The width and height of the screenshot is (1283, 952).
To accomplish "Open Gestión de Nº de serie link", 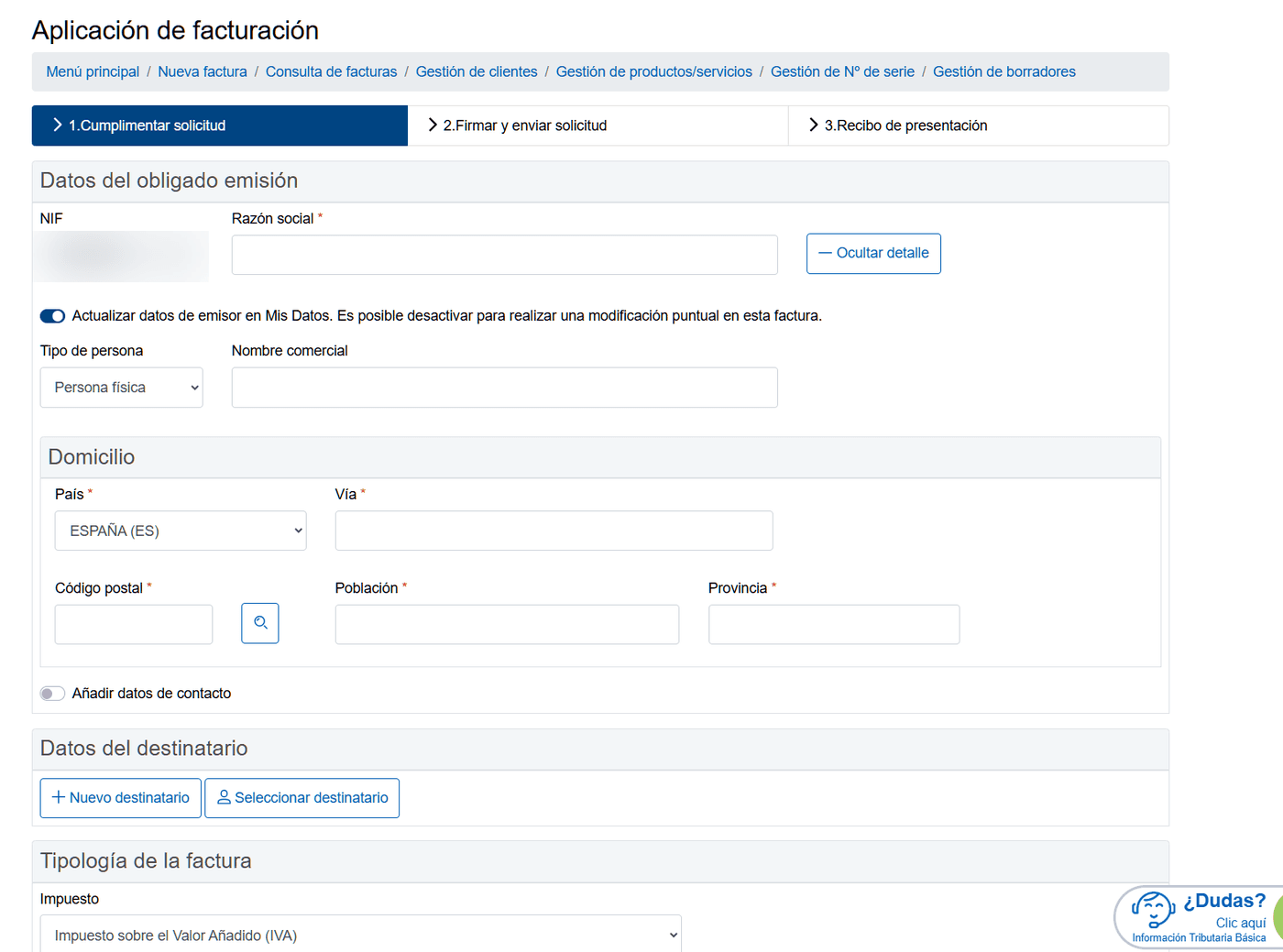I will tap(842, 71).
